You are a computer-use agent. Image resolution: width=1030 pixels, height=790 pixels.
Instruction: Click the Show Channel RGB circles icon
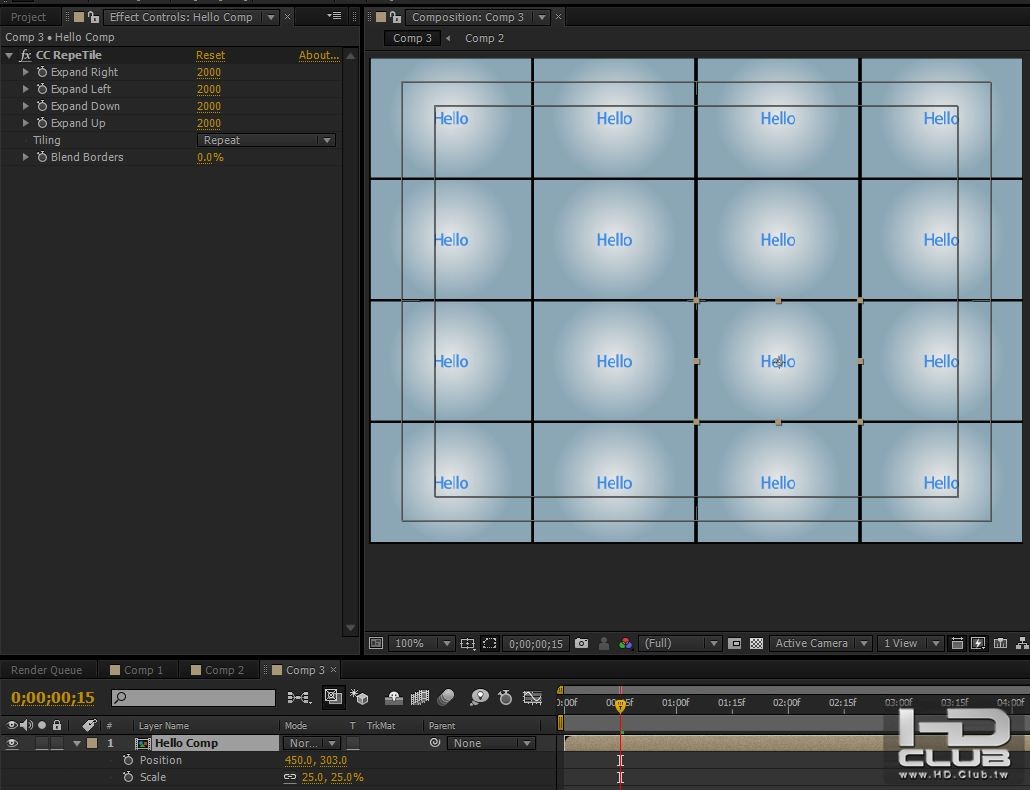point(625,644)
